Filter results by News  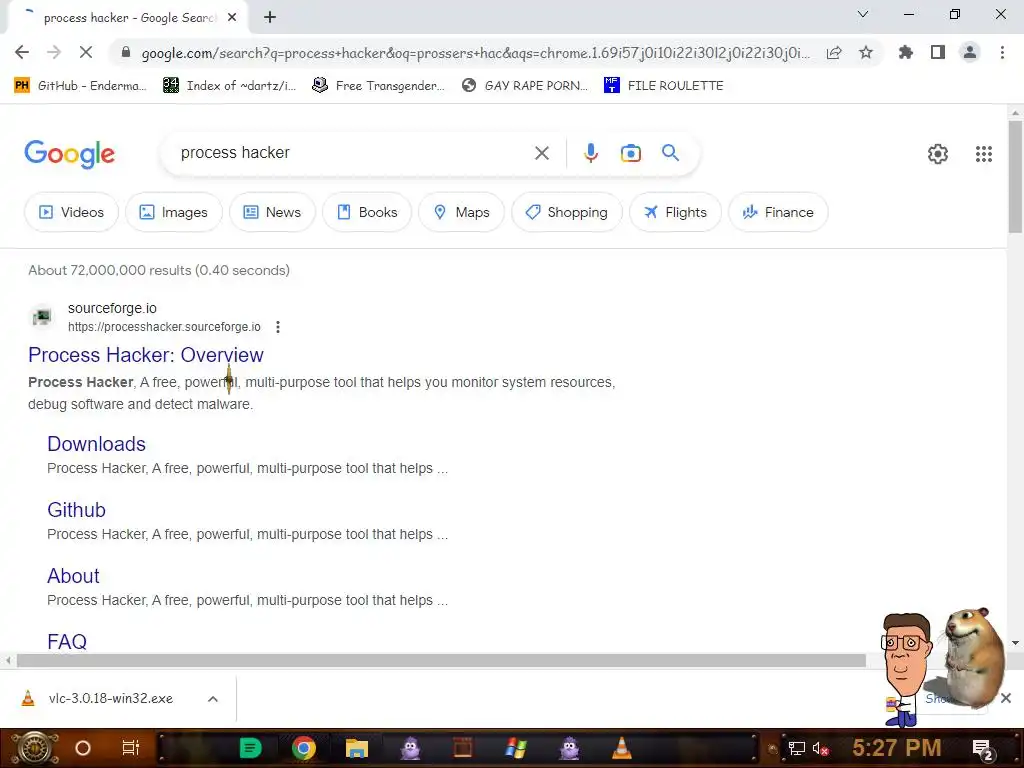(x=272, y=212)
